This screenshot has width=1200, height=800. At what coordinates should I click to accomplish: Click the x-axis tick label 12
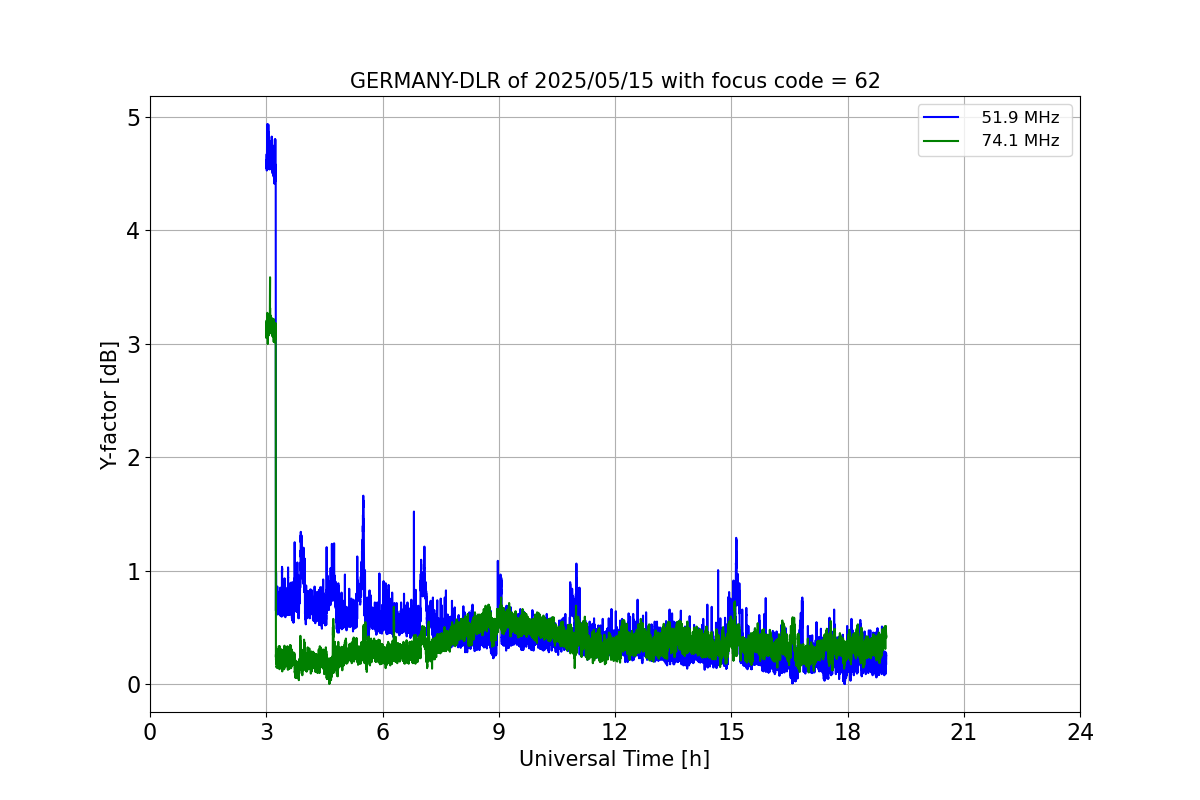click(615, 732)
